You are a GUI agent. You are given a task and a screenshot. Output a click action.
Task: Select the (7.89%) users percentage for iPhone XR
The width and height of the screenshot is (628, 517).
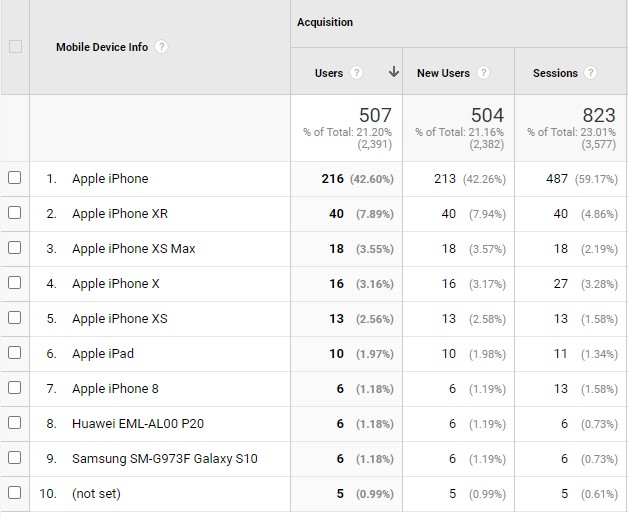point(375,214)
